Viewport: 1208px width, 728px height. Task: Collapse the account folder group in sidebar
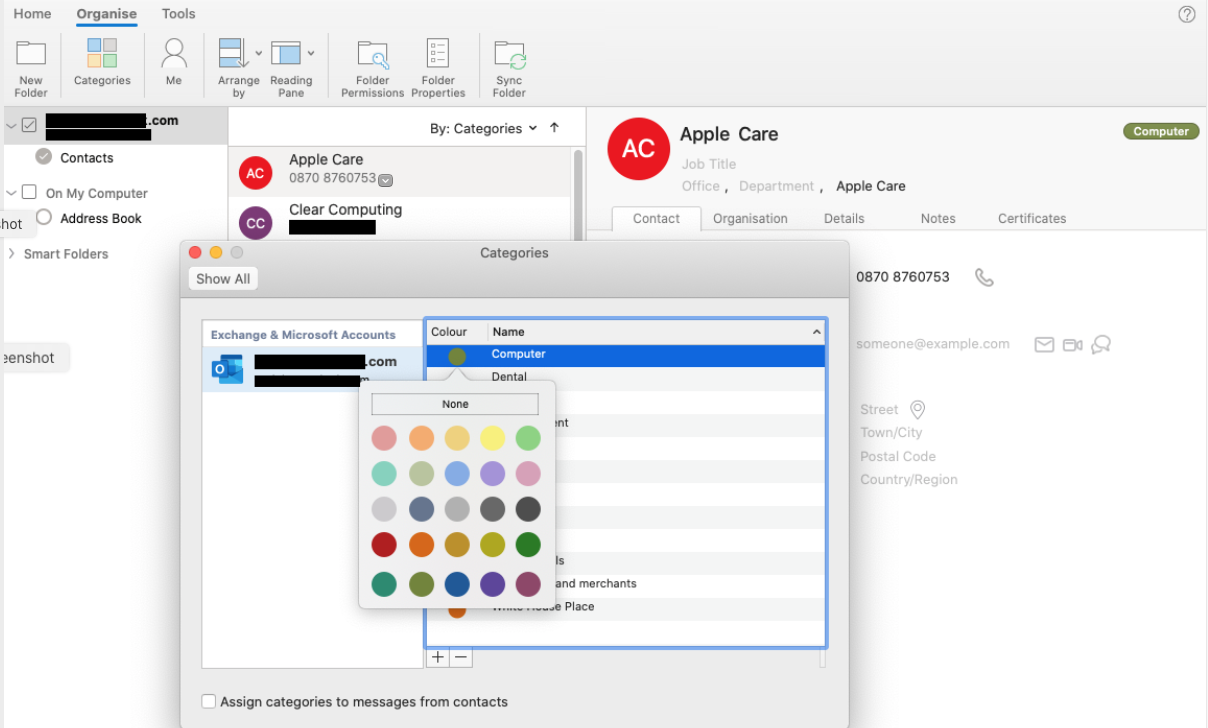point(11,126)
